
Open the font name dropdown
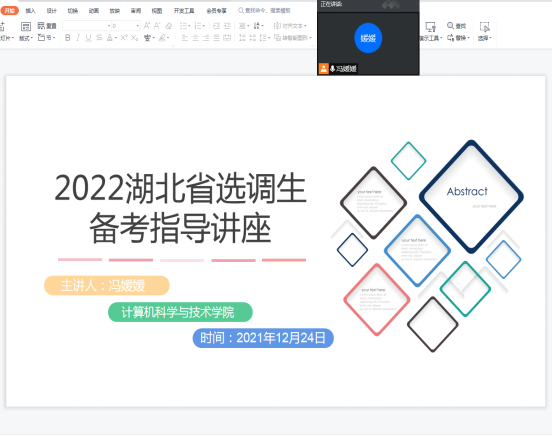(87, 26)
